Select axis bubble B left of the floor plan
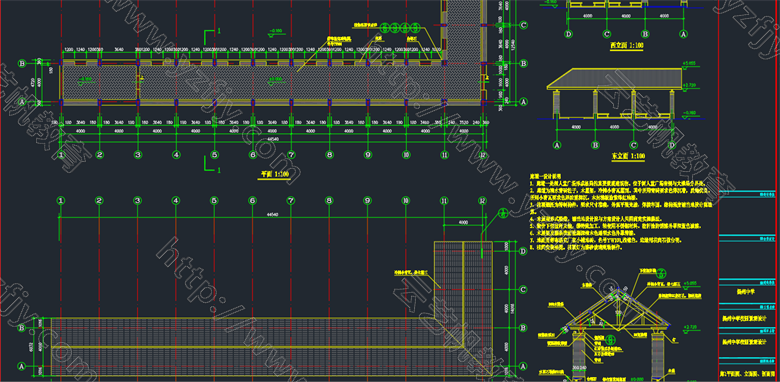 (22, 63)
